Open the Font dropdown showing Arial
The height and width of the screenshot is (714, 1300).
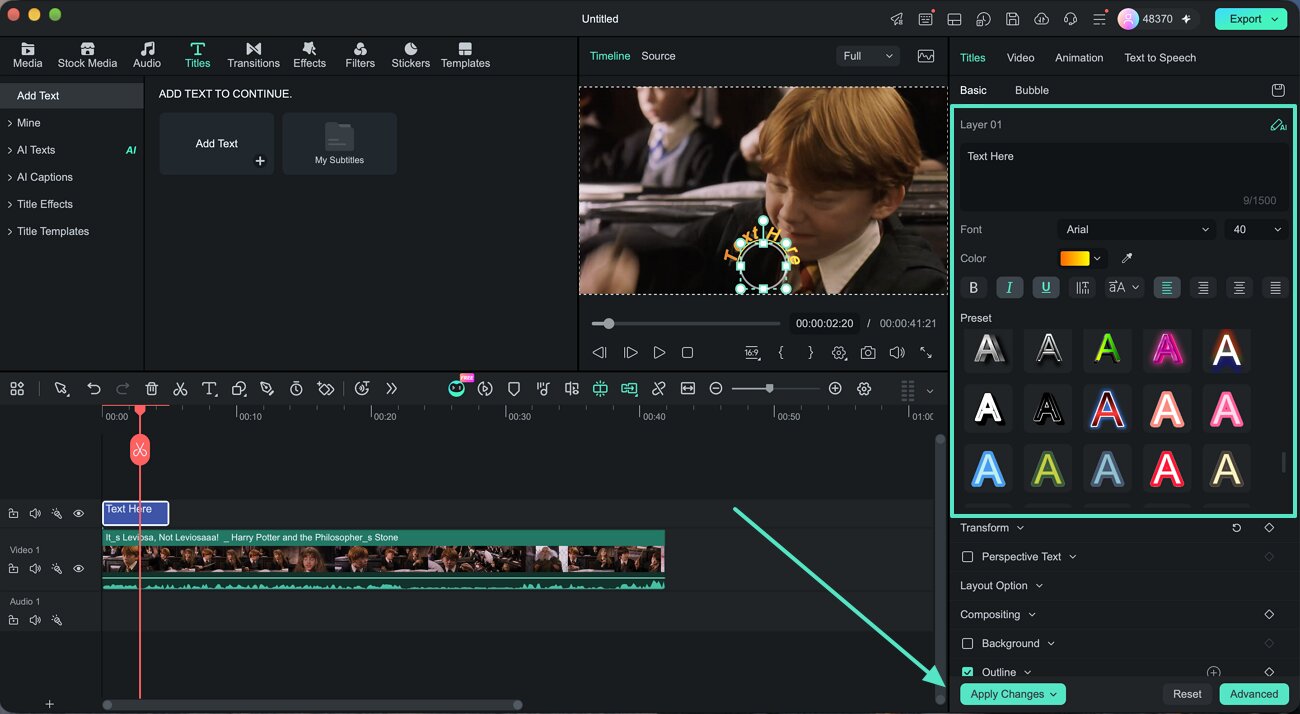1137,230
